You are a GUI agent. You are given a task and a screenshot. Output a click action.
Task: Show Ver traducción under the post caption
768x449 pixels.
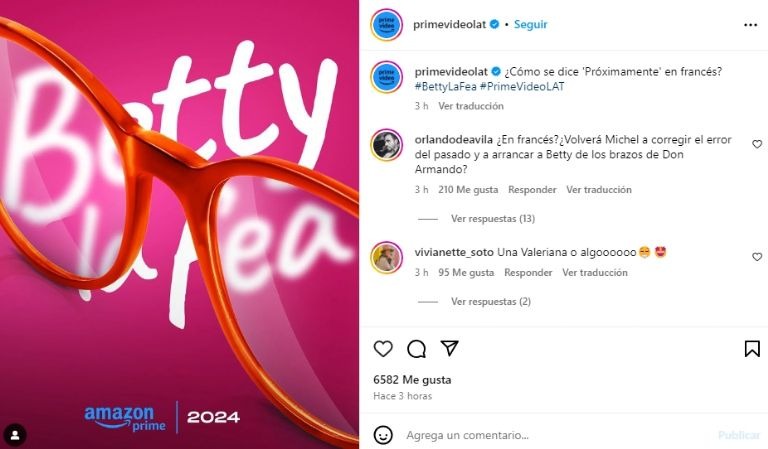coord(471,106)
